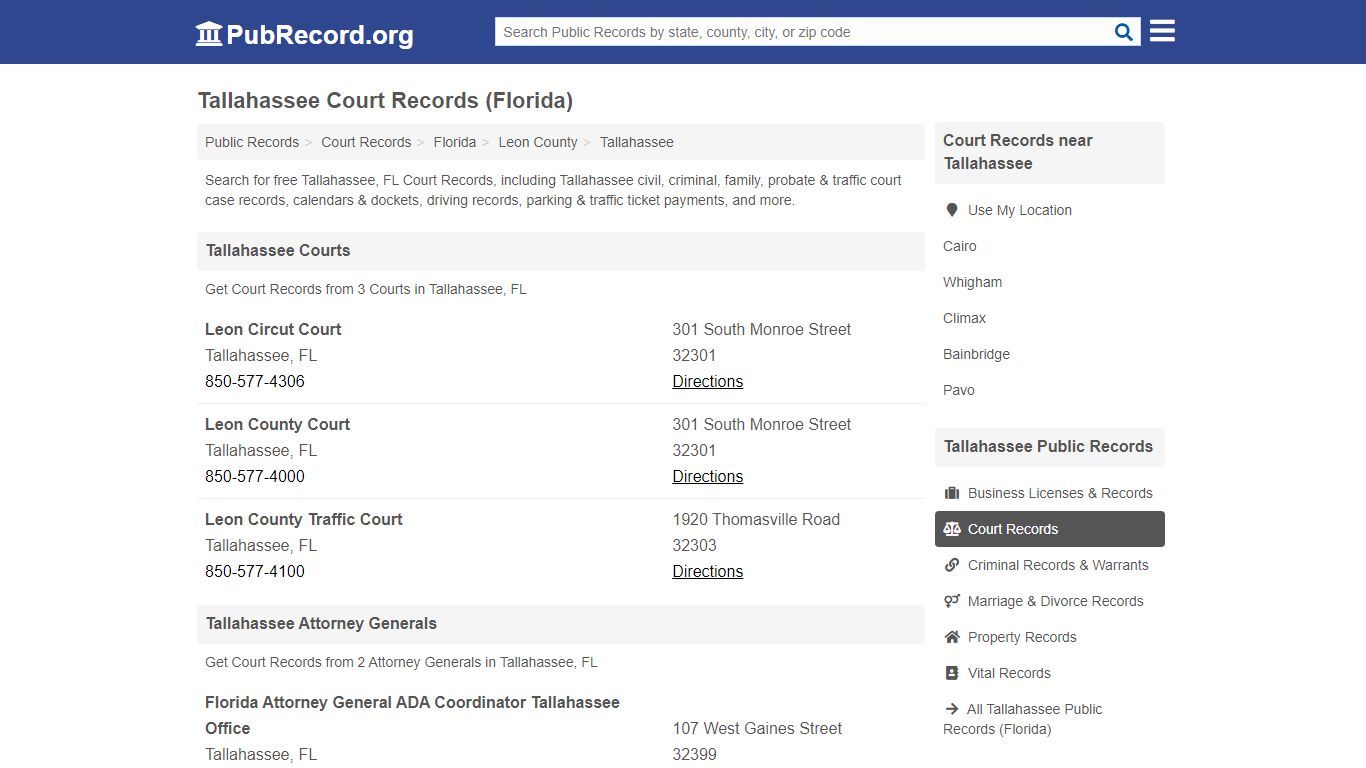Open Criminal Records & Warrants

click(x=1050, y=565)
